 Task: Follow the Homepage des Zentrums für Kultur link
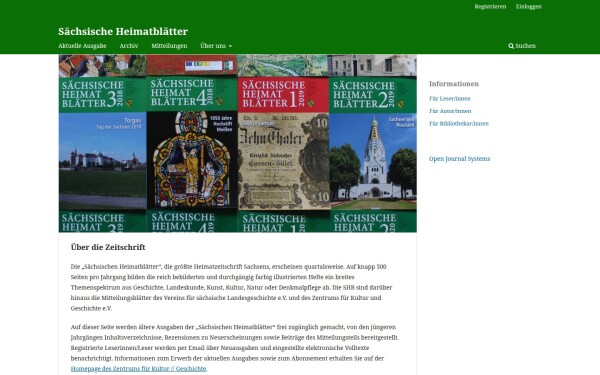(139, 369)
